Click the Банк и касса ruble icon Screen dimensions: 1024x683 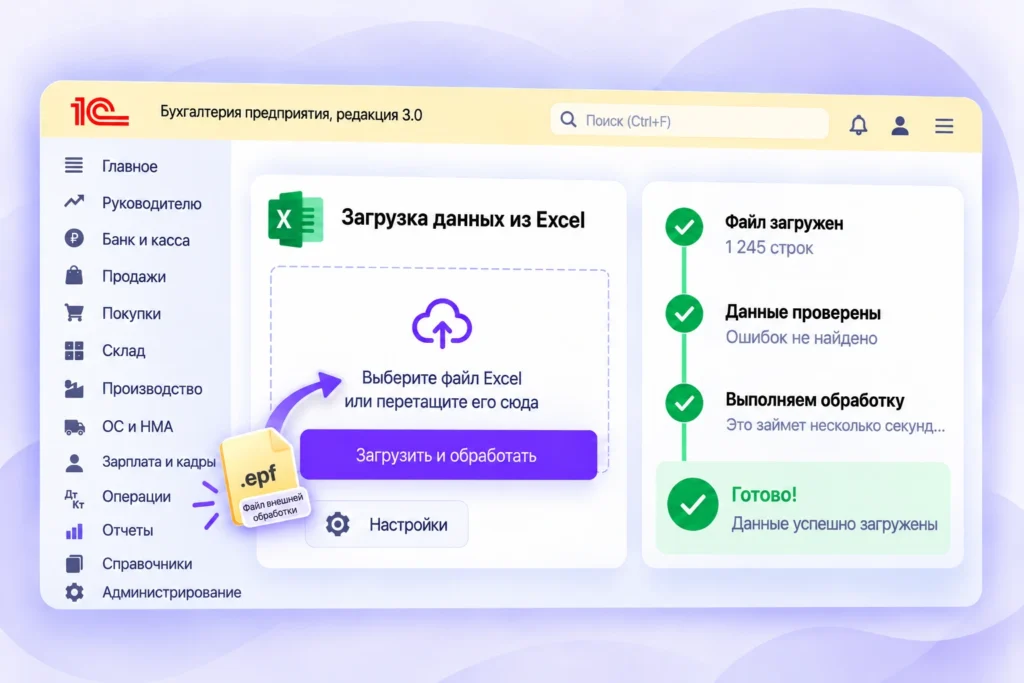pos(74,238)
